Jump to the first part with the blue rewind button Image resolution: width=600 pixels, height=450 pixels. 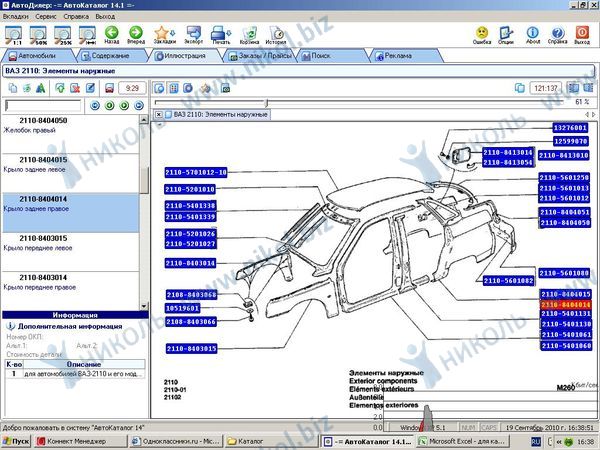pyautogui.click(x=95, y=105)
